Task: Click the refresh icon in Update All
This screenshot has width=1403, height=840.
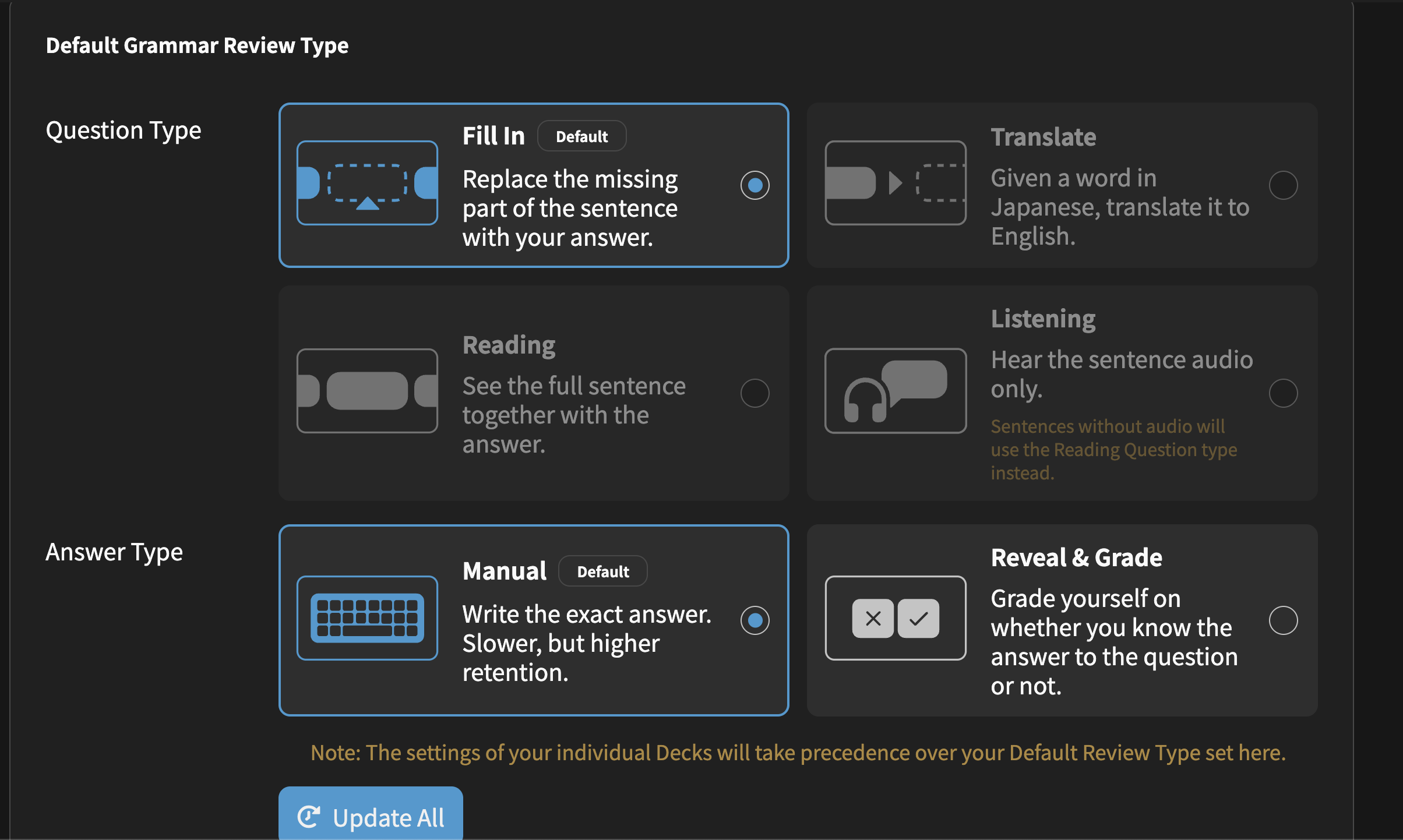Action: (x=309, y=817)
